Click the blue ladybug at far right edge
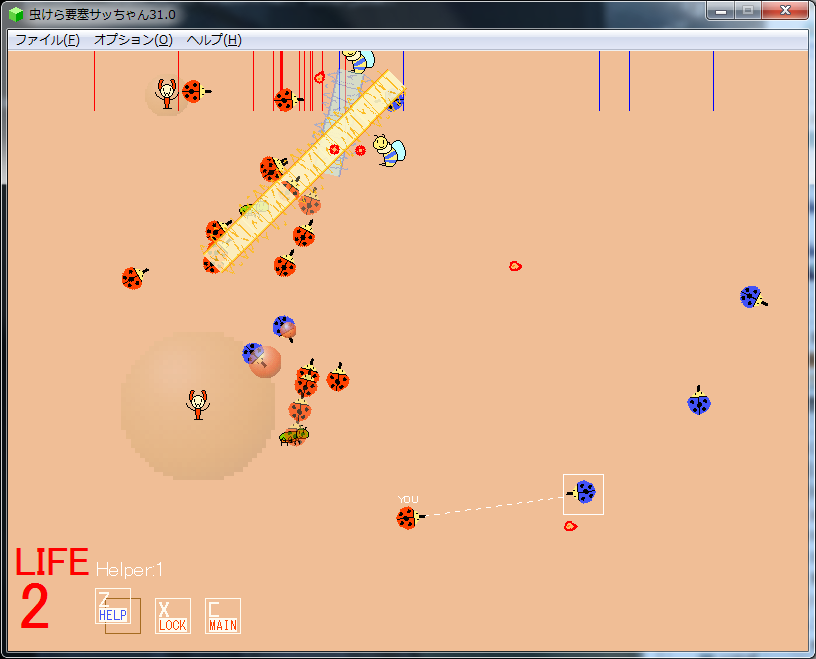 (x=753, y=297)
